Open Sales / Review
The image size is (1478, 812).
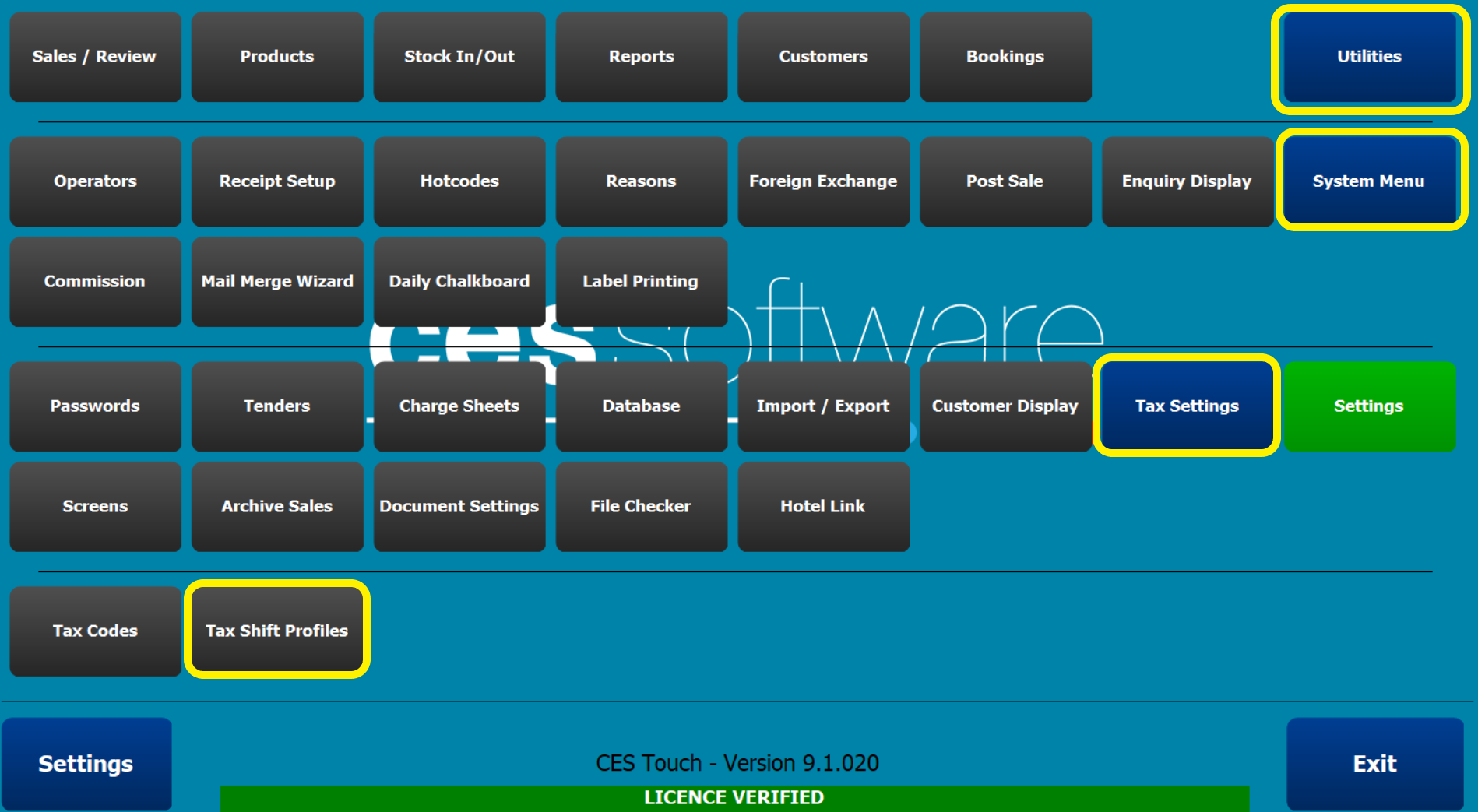point(95,57)
